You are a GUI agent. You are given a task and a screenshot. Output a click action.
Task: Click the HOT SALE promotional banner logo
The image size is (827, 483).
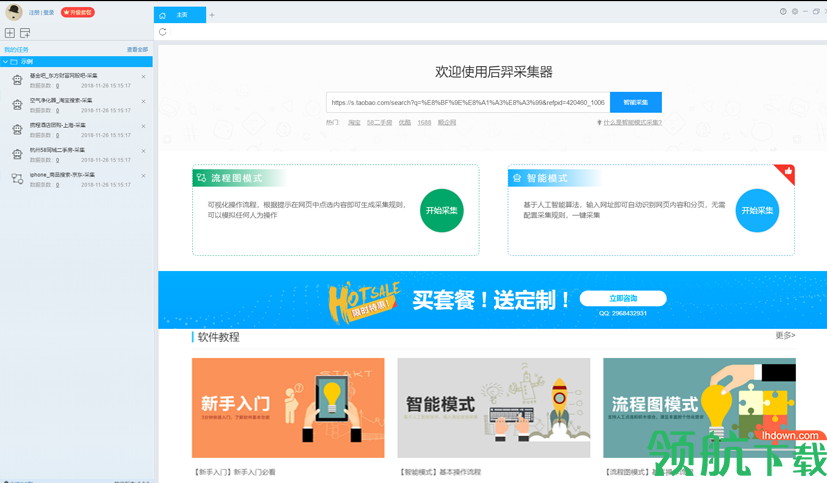(x=363, y=302)
